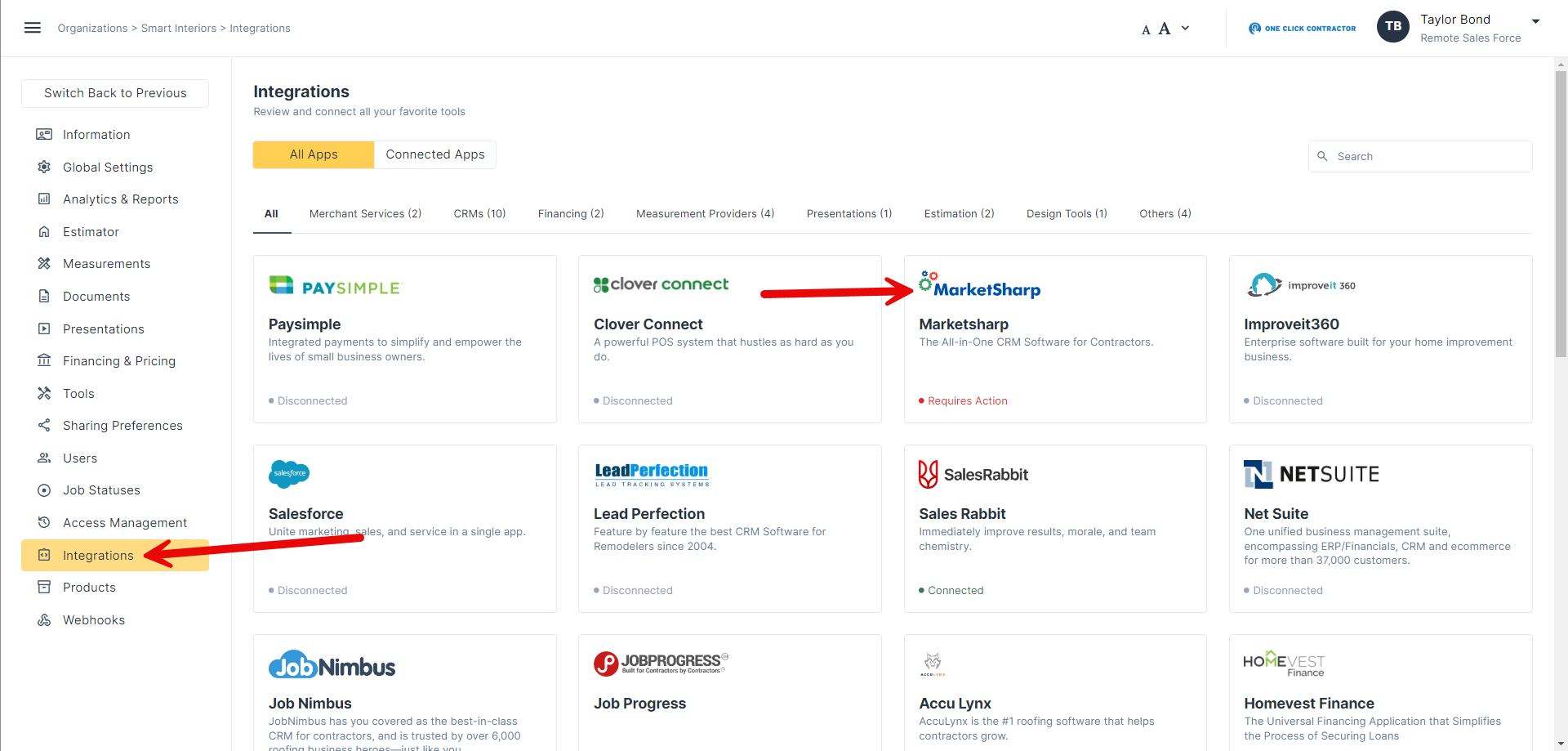Click the TB user avatar
The width and height of the screenshot is (1568, 751).
pos(1393,26)
